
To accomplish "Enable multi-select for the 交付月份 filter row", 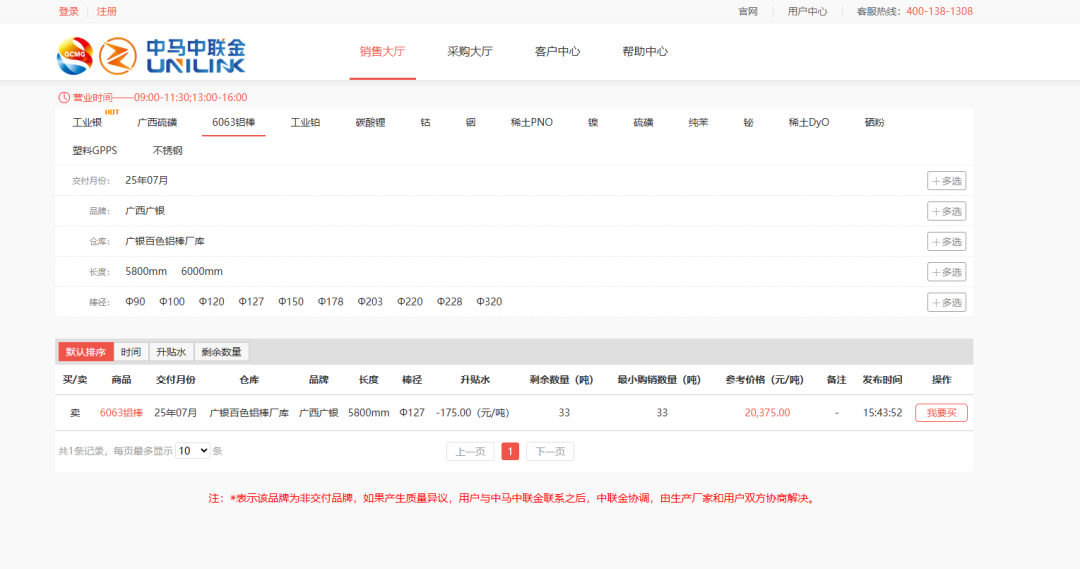I will tap(946, 181).
